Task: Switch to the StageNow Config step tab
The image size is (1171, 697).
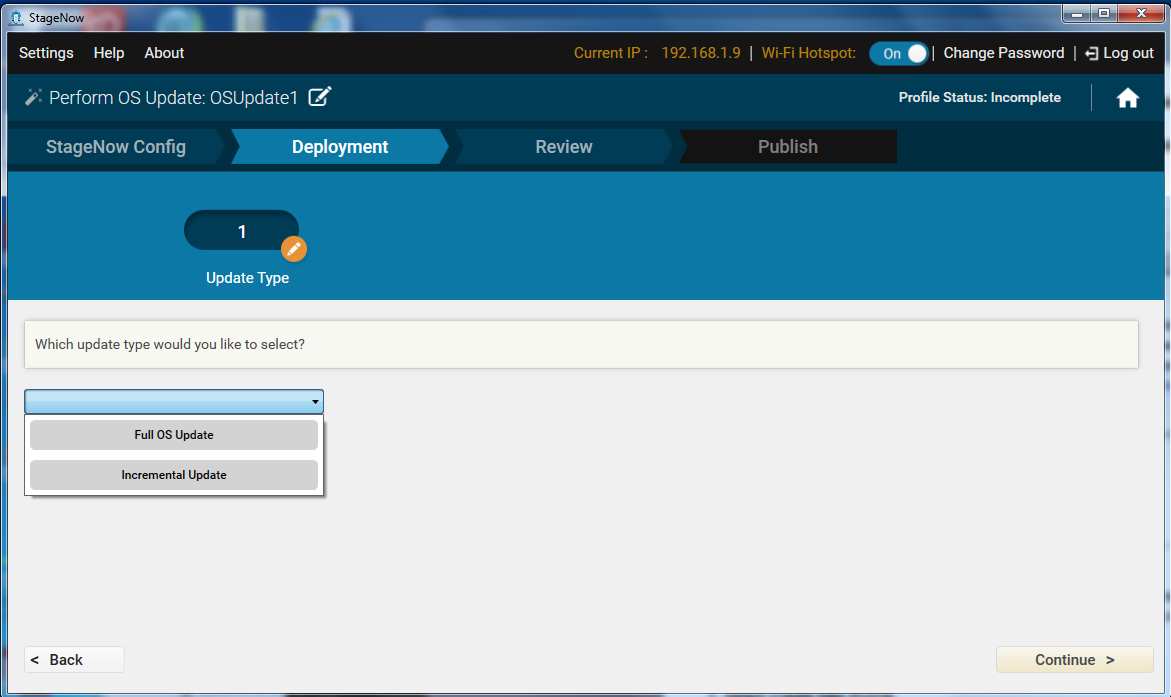Action: (116, 147)
